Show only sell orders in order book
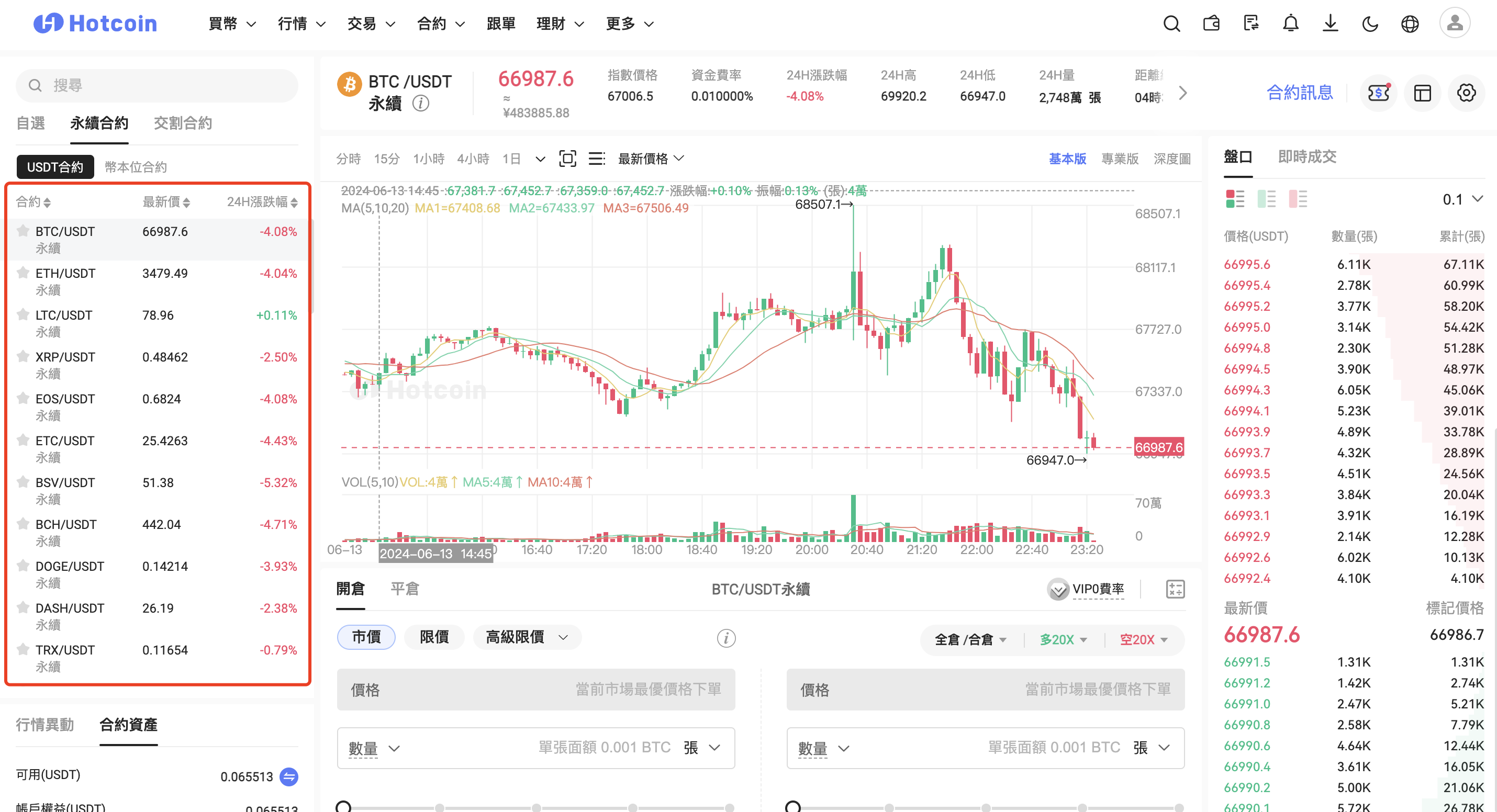Screen dimensions: 1497x812 tap(1297, 199)
